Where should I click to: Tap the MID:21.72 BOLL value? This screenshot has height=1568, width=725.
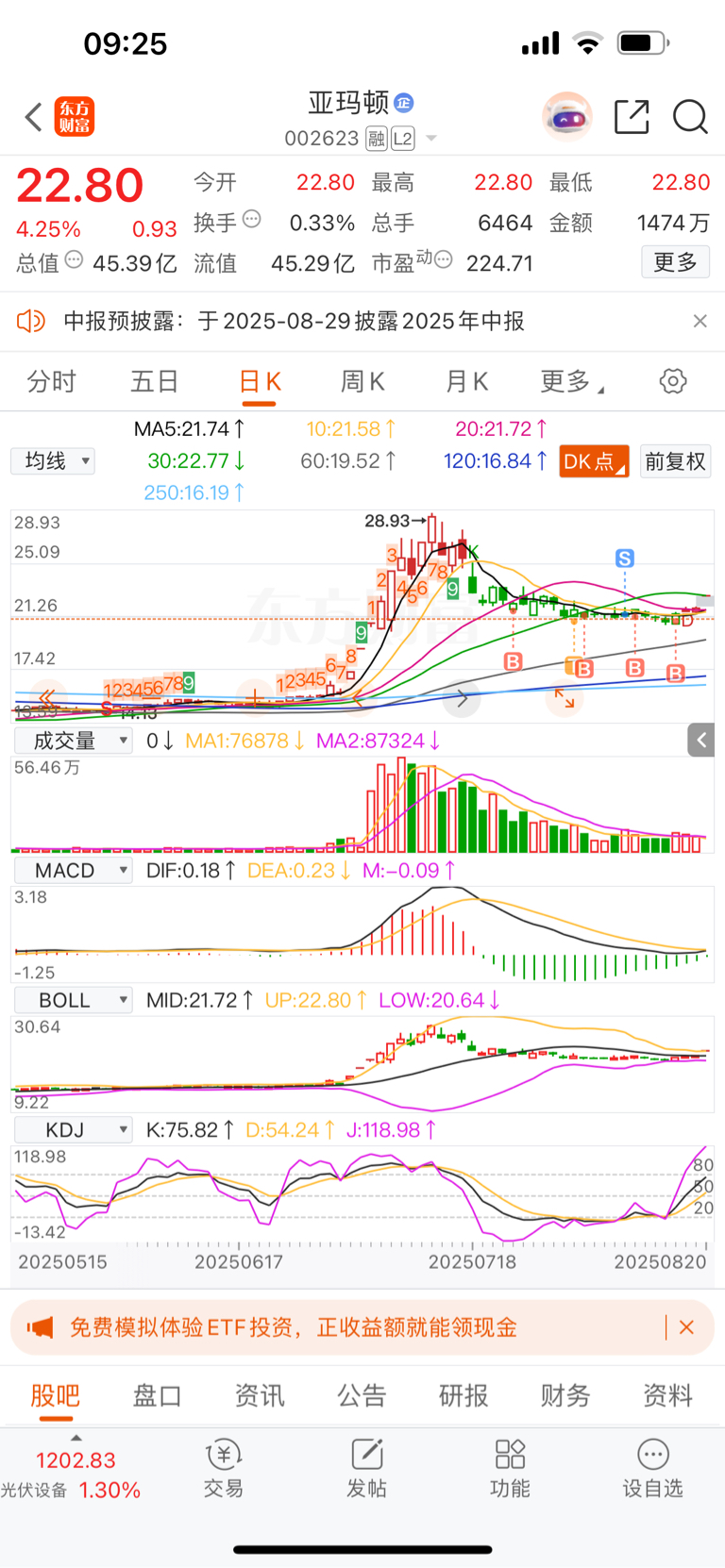point(200,1000)
